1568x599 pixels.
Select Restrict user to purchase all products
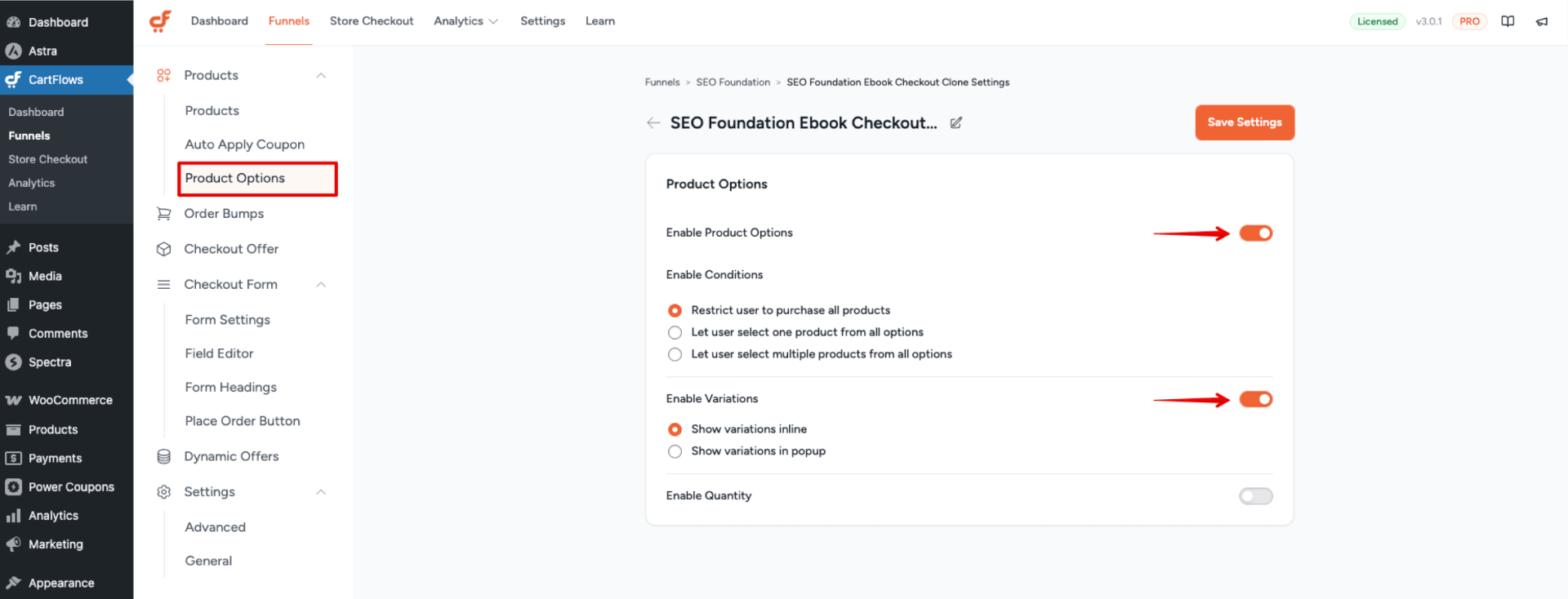click(x=675, y=311)
